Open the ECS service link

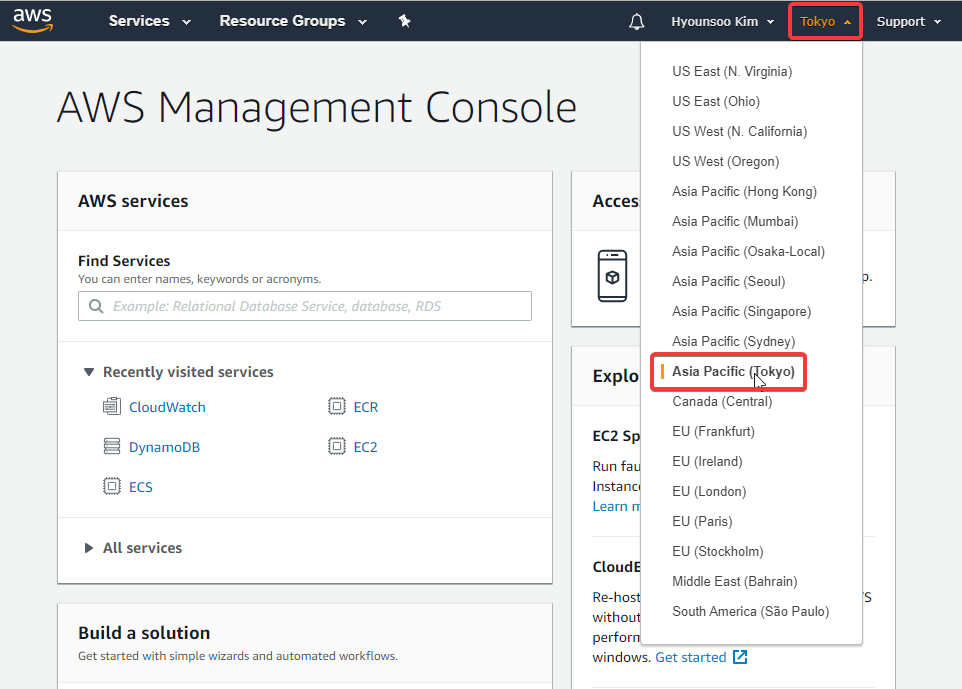coord(140,487)
